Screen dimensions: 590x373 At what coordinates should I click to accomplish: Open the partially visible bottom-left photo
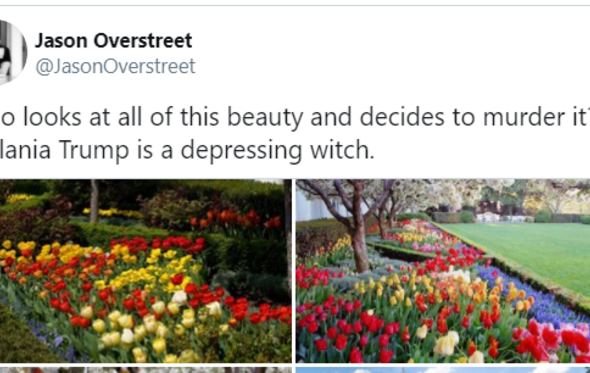click(146, 370)
